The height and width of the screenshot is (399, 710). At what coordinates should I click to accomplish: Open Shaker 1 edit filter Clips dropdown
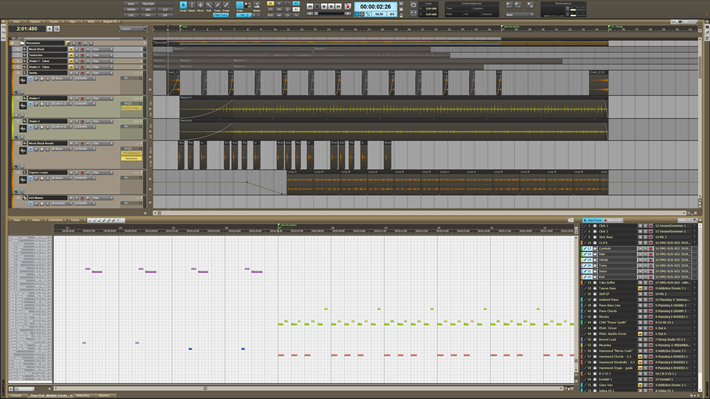coord(103,98)
